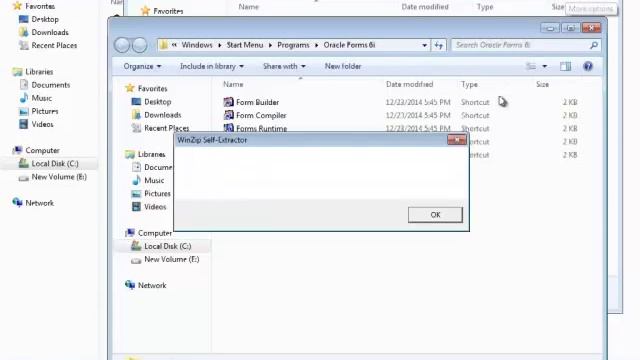Open New Volume (E:) in background window
Screen dimensions: 640x360
(53, 177)
